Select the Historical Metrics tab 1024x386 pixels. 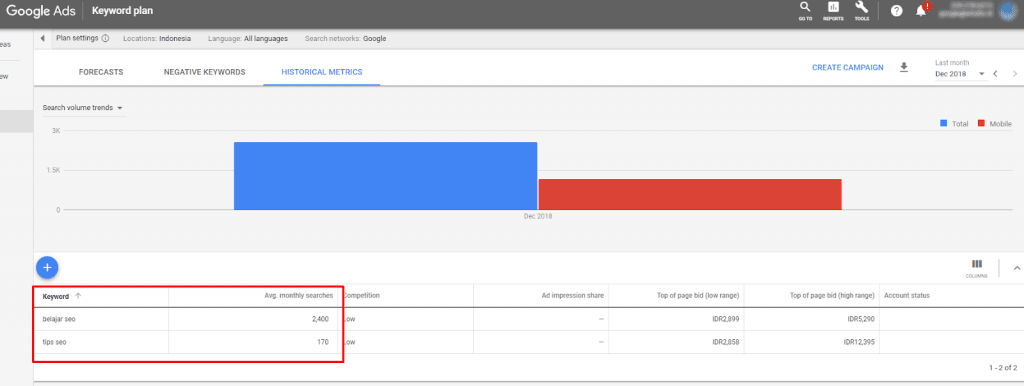(322, 72)
